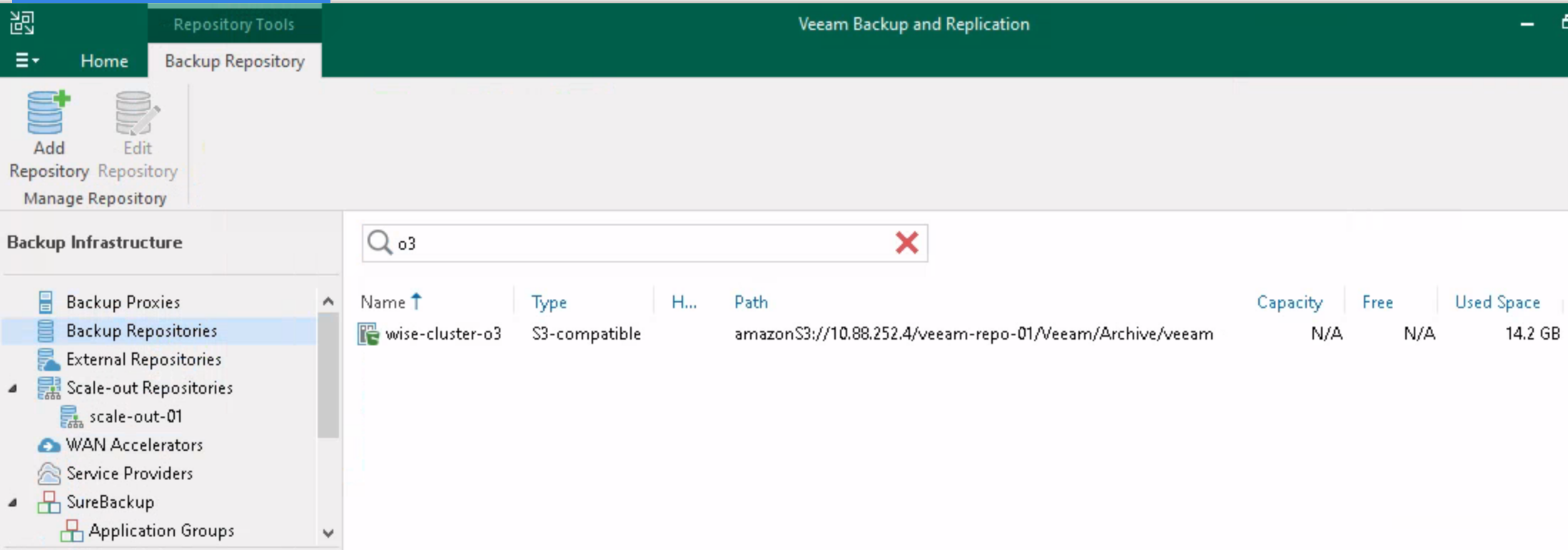Select the wise-cluster-o3 repository row
This screenshot has width=1568, height=550.
point(959,333)
